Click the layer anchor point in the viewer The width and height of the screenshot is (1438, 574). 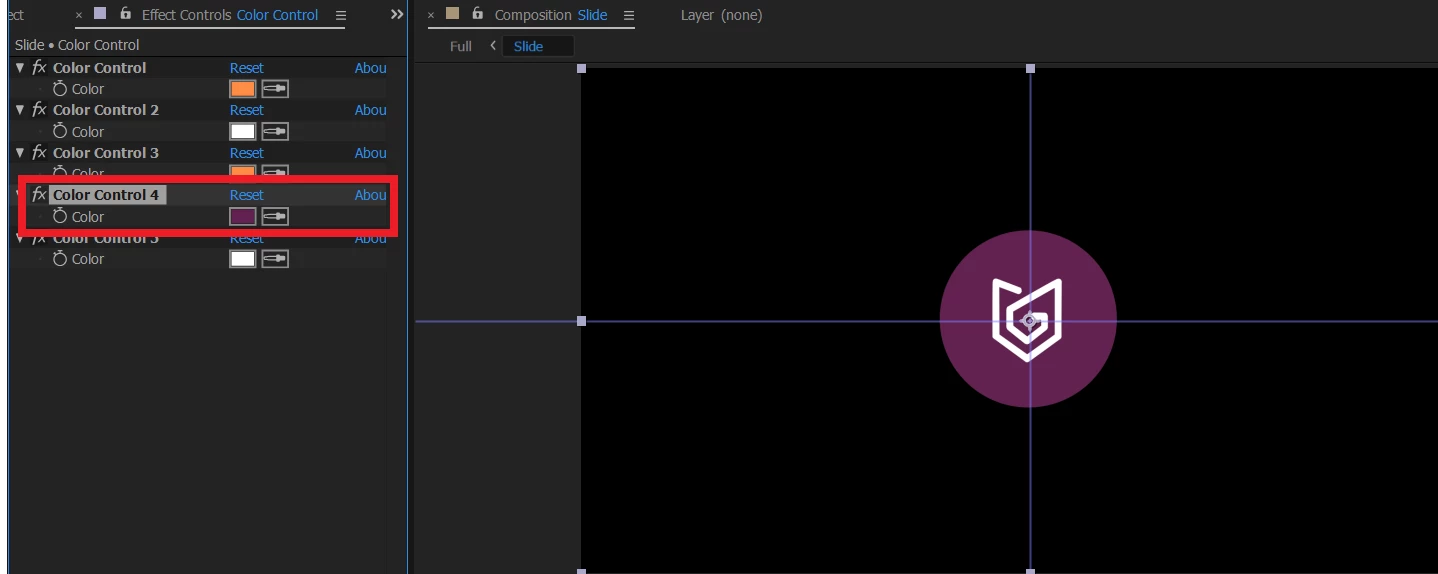pos(1030,321)
